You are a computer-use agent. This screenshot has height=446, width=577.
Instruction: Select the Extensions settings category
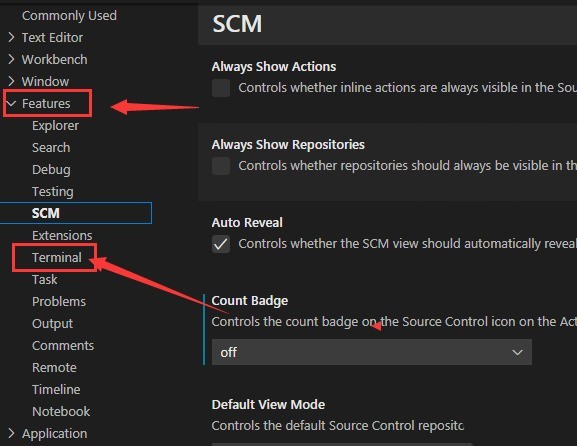[x=62, y=236]
